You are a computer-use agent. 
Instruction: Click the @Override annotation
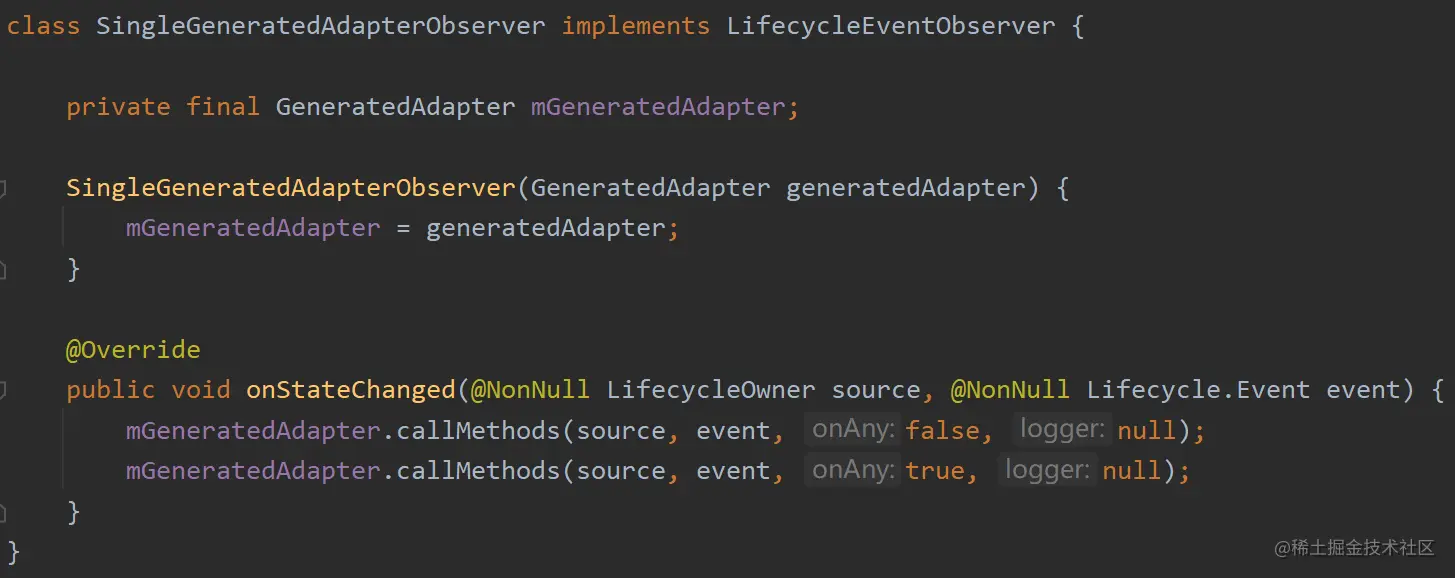pos(133,350)
